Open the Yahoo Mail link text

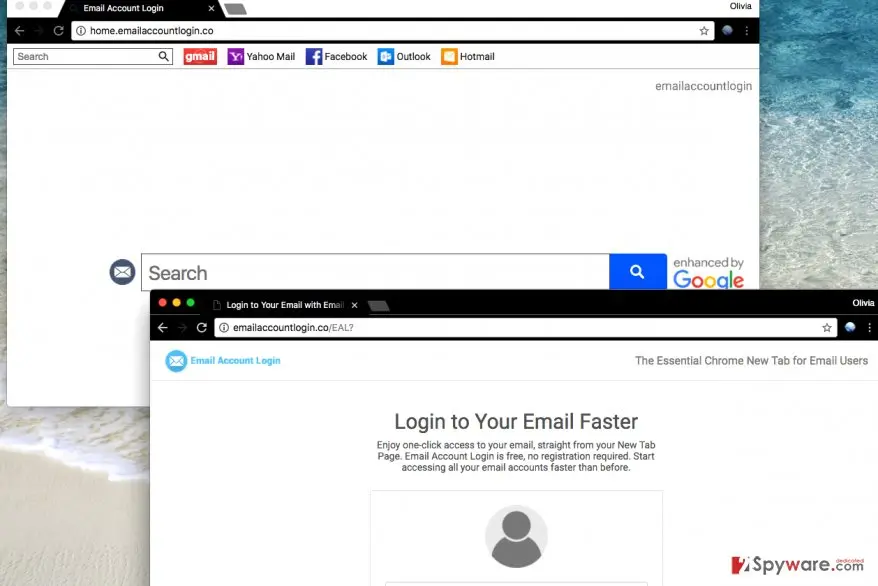click(270, 57)
